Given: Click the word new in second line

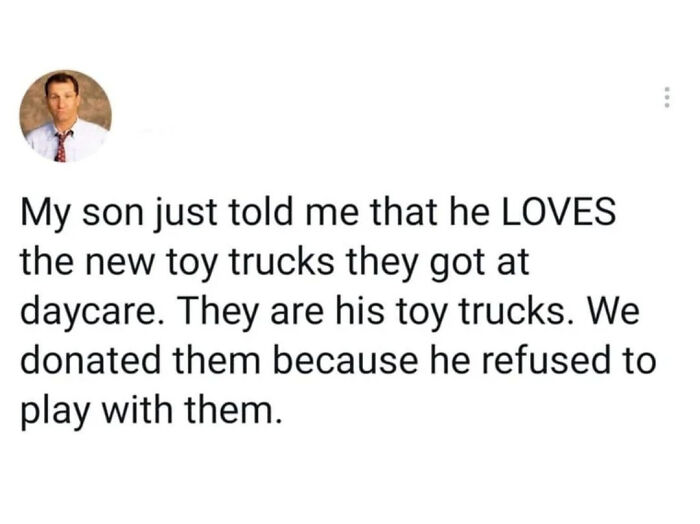Looking at the screenshot, I should 119,264.
